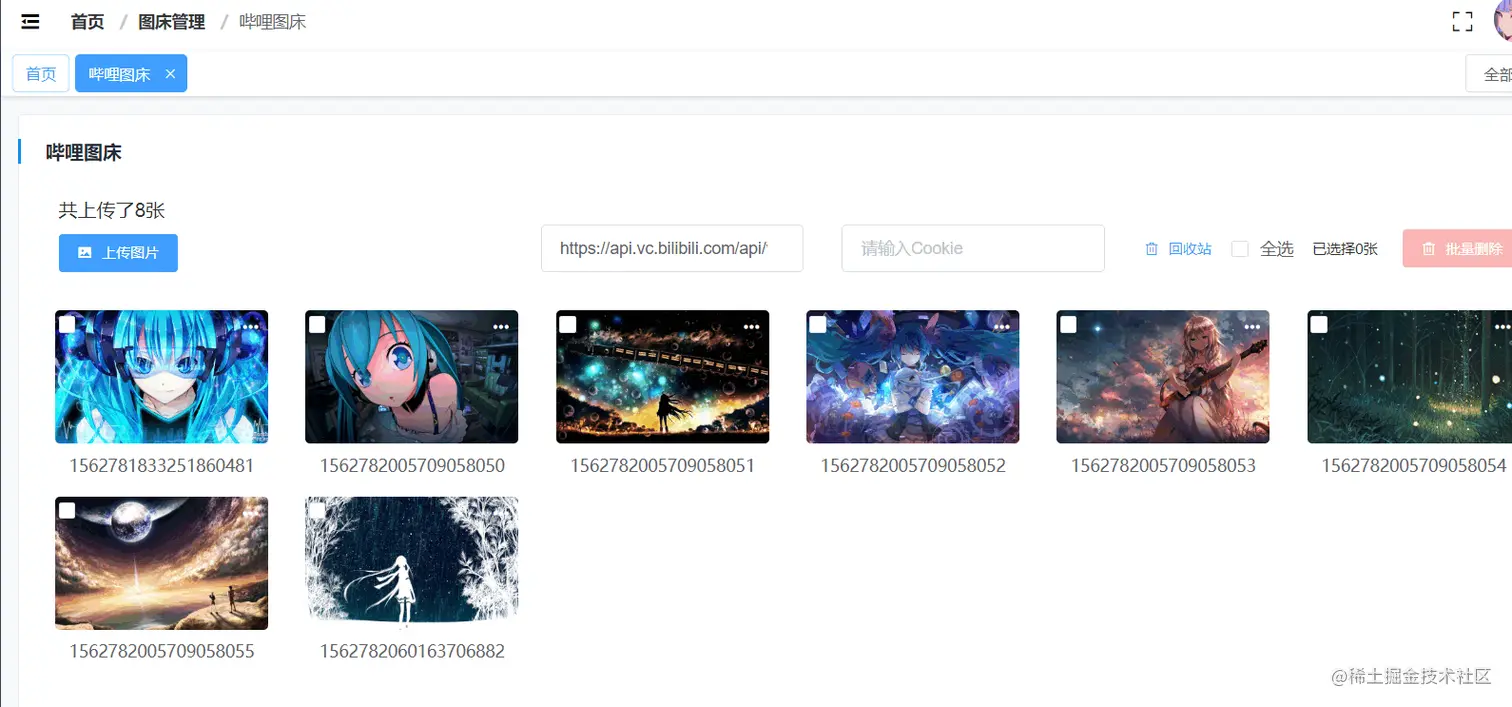Open thumbnail 1562782005709058053 guitar girl

coord(1163,377)
